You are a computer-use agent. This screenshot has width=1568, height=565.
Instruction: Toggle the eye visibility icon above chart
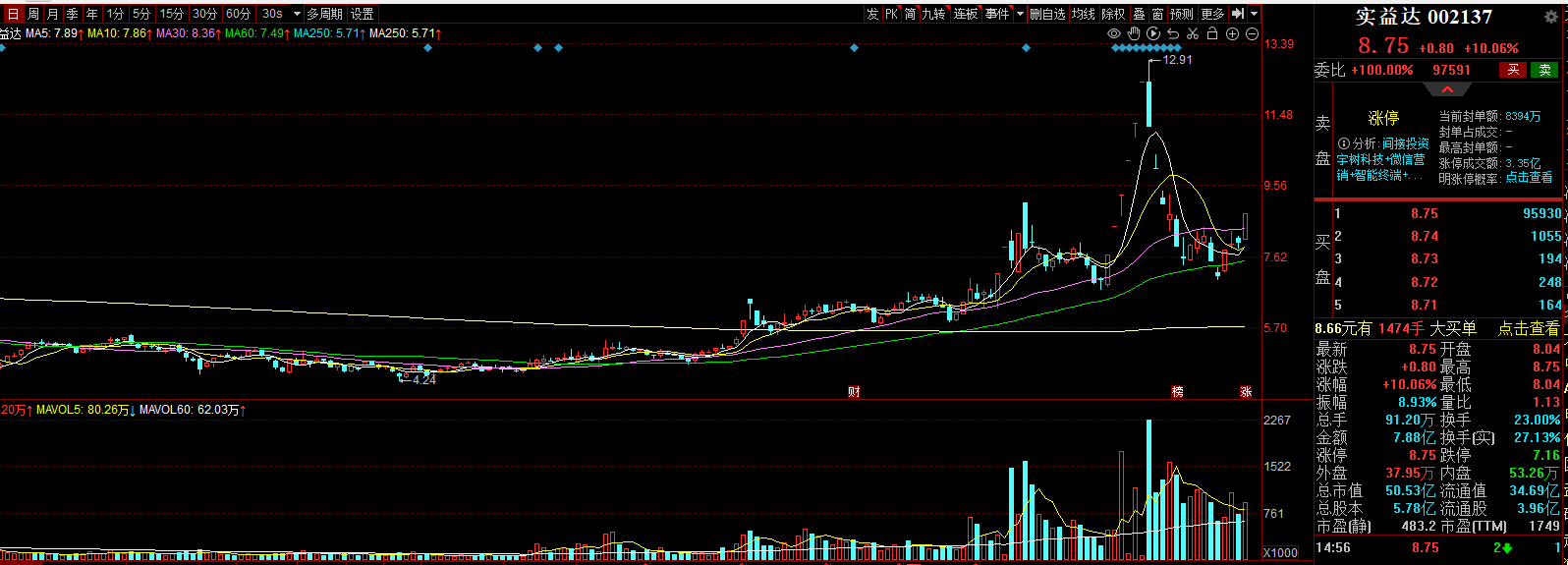pos(1114,33)
